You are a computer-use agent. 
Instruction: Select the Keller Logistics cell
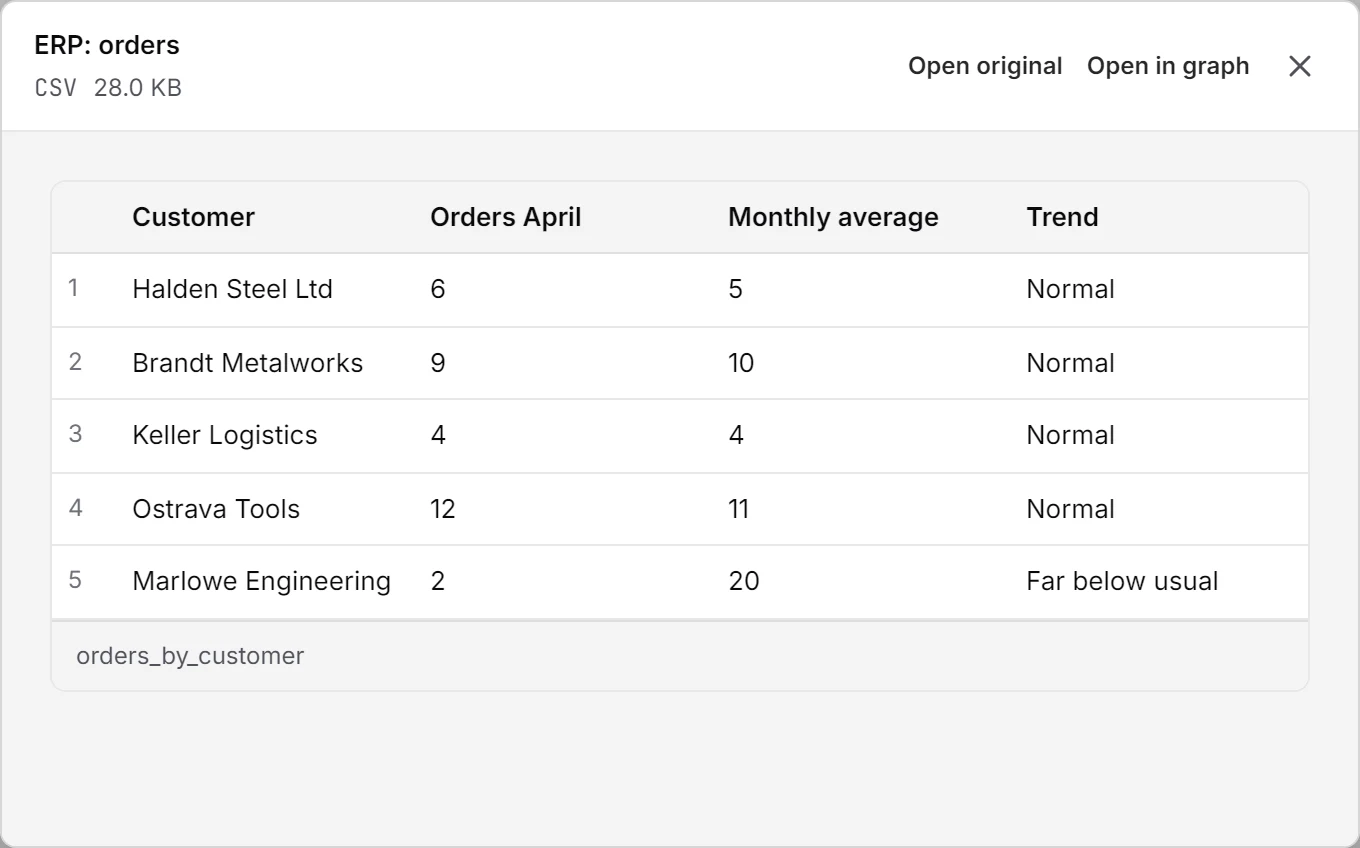225,435
